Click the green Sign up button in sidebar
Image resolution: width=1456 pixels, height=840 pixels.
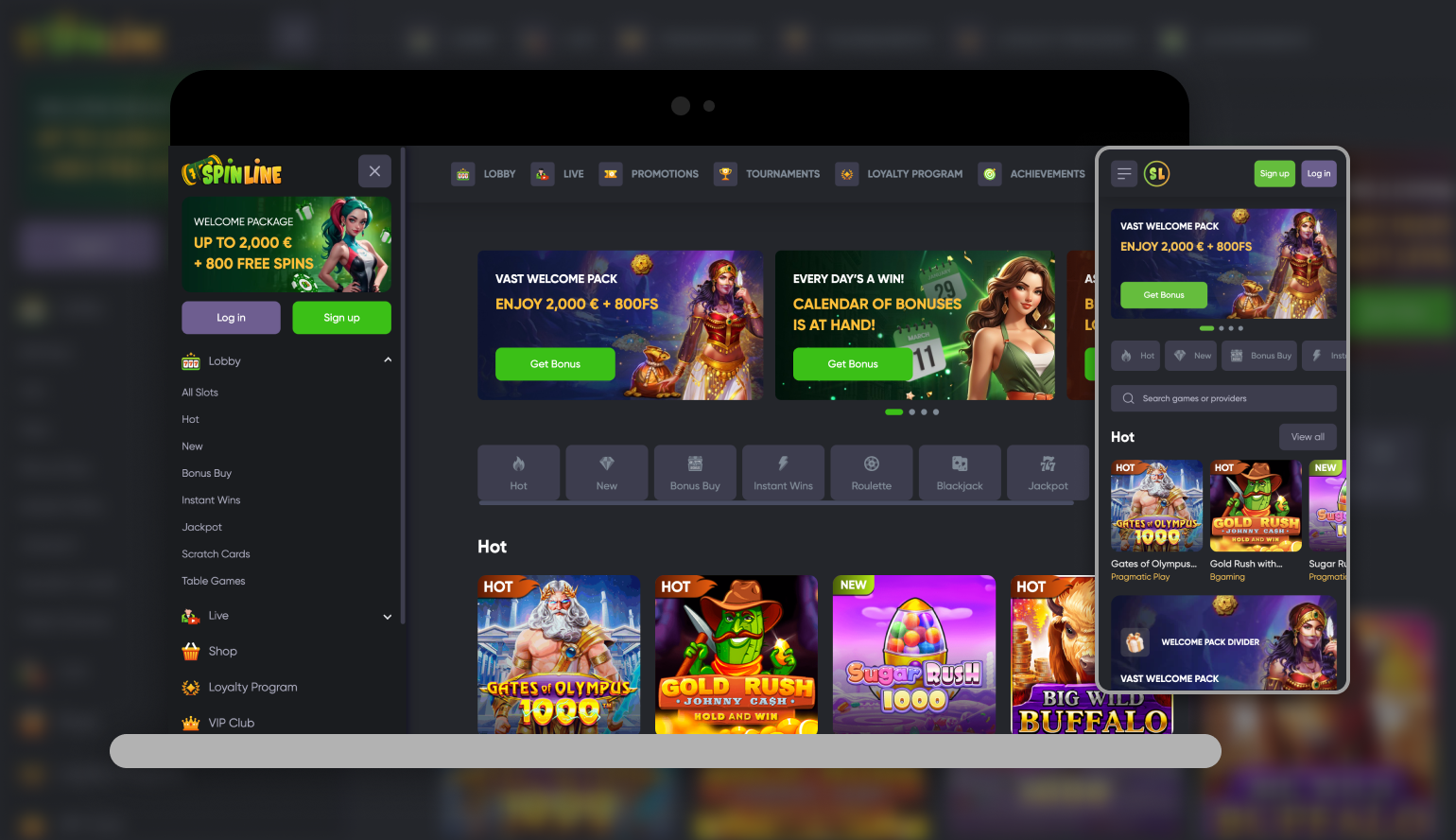[341, 318]
